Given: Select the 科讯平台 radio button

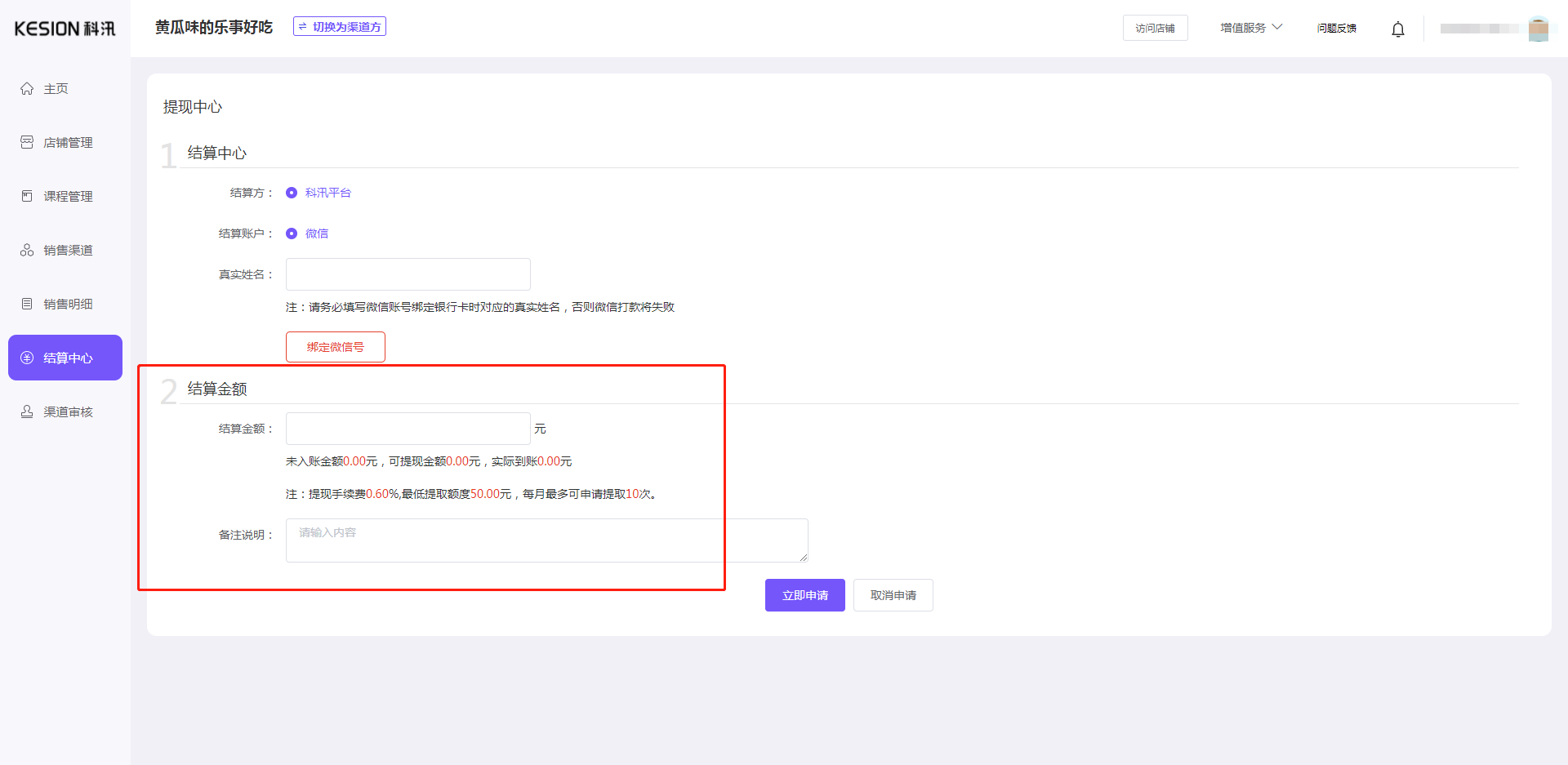Looking at the screenshot, I should point(292,193).
